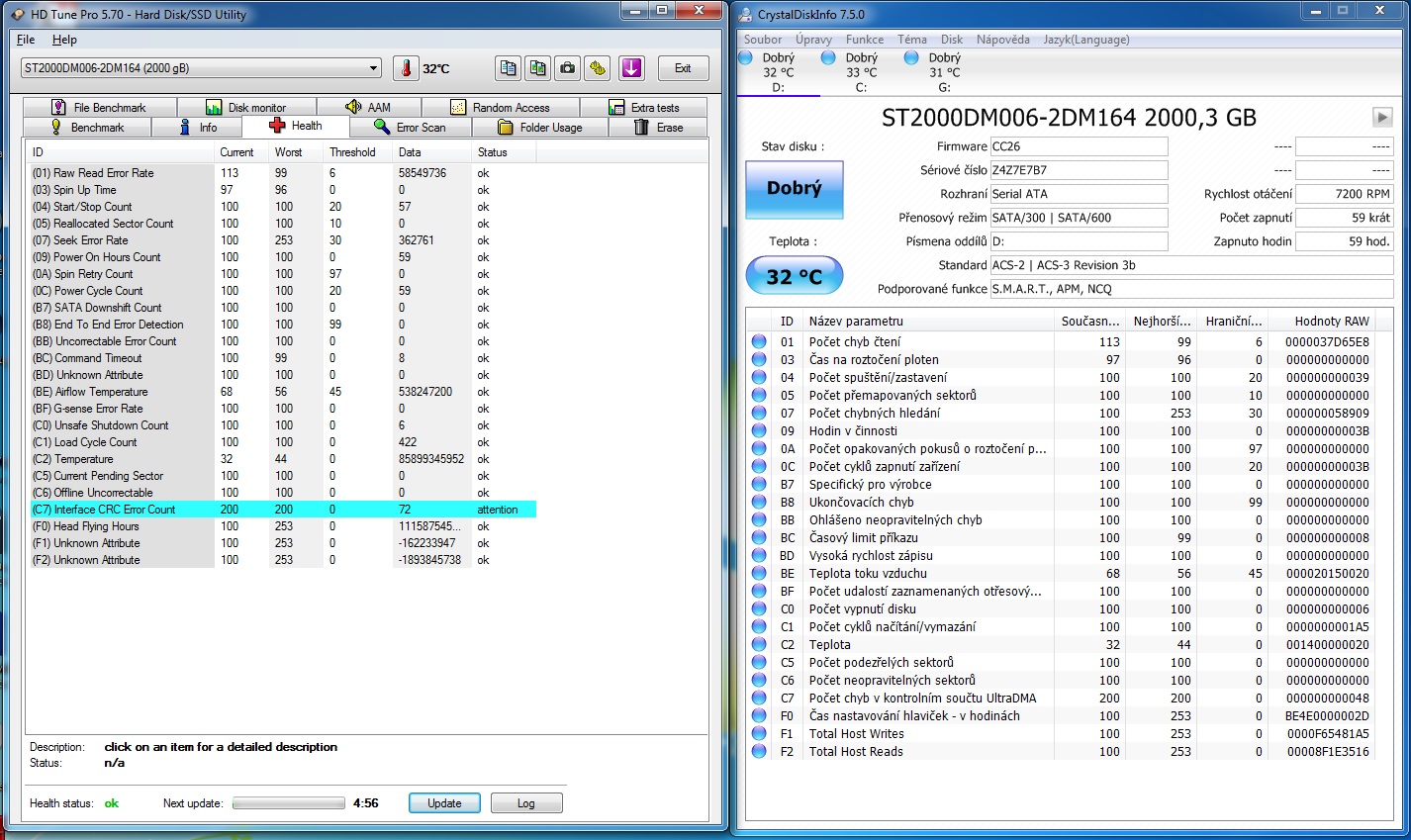This screenshot has height=840, width=1411.
Task: Select the Head Flying Hours row
Action: click(x=282, y=526)
